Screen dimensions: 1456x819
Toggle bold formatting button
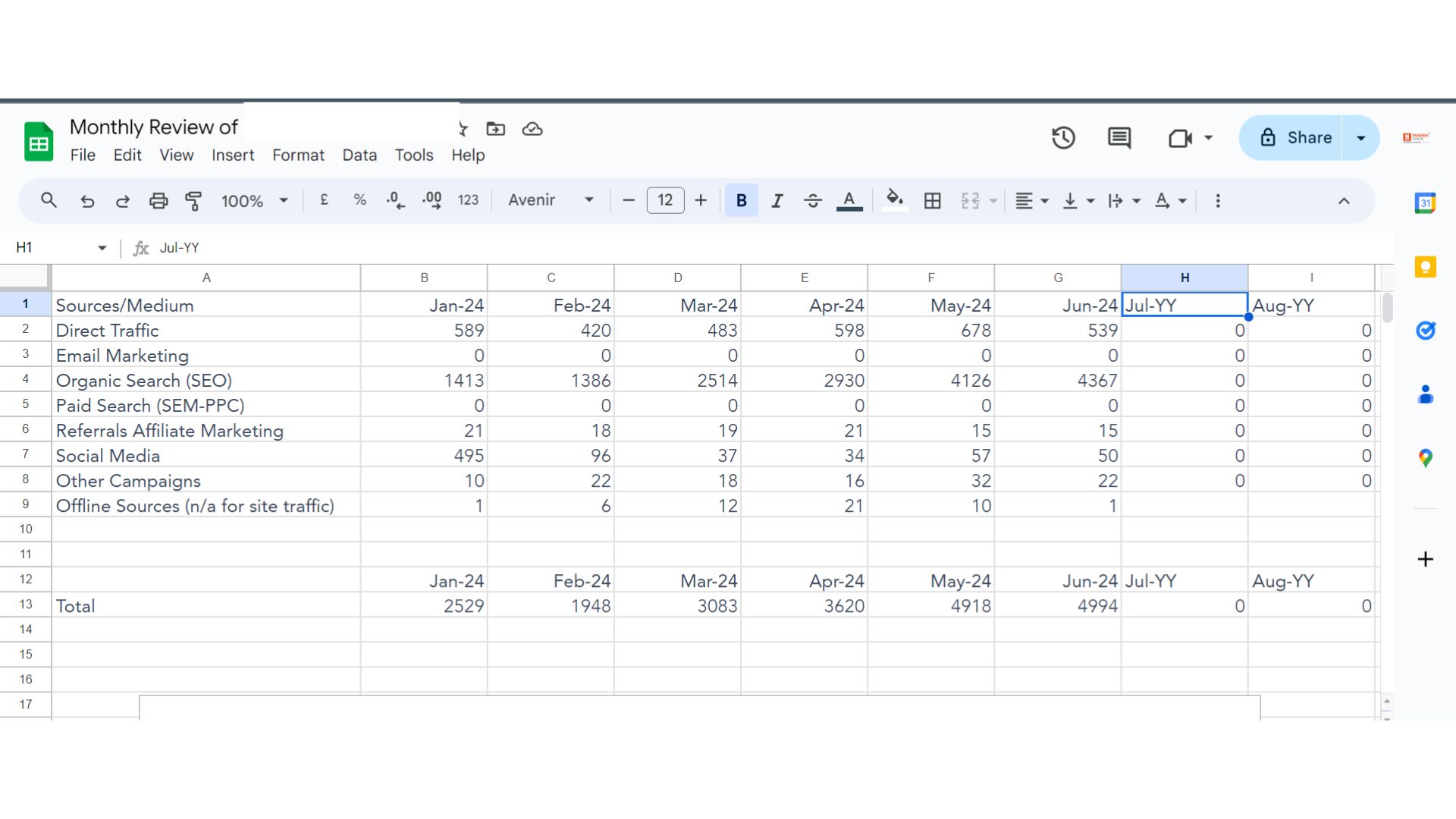coord(742,201)
